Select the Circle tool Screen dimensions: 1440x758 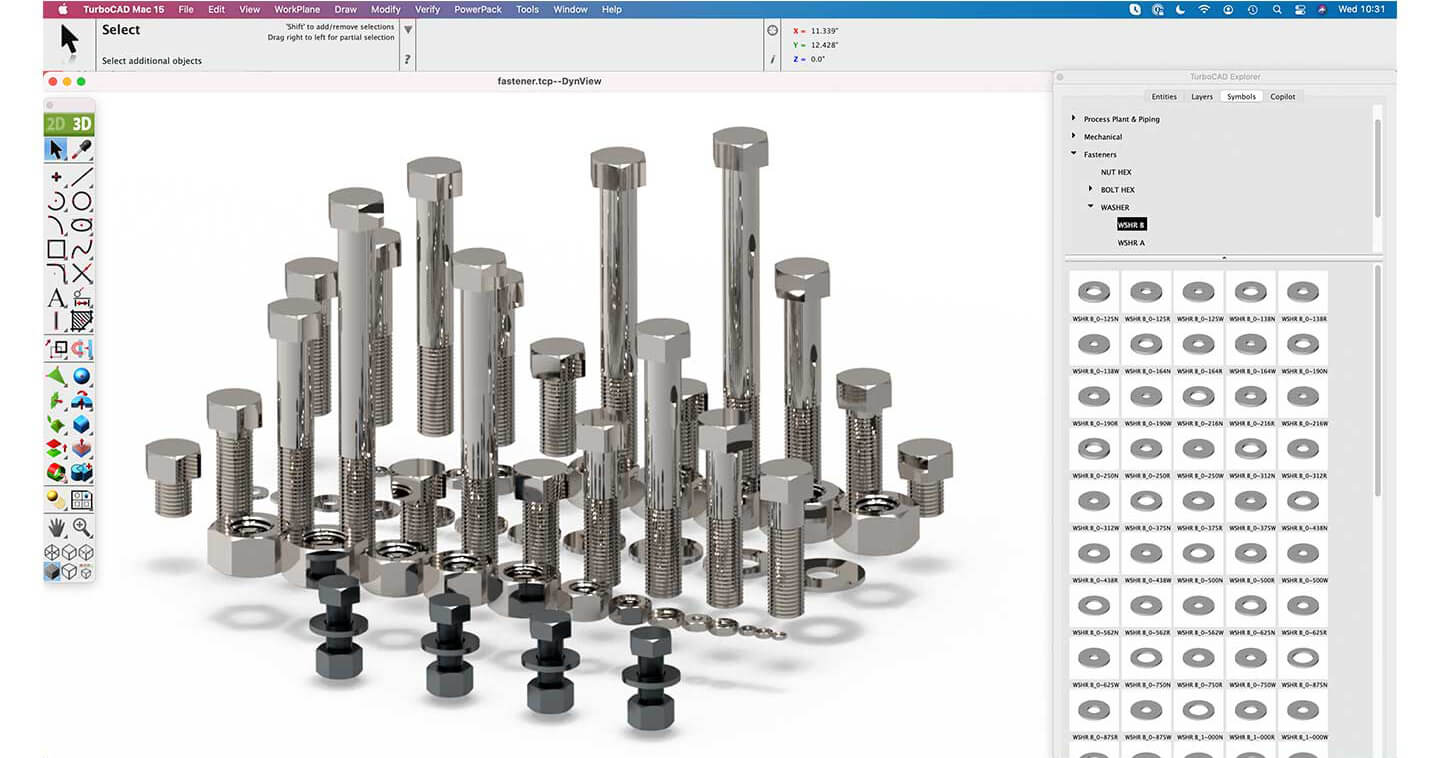click(82, 201)
